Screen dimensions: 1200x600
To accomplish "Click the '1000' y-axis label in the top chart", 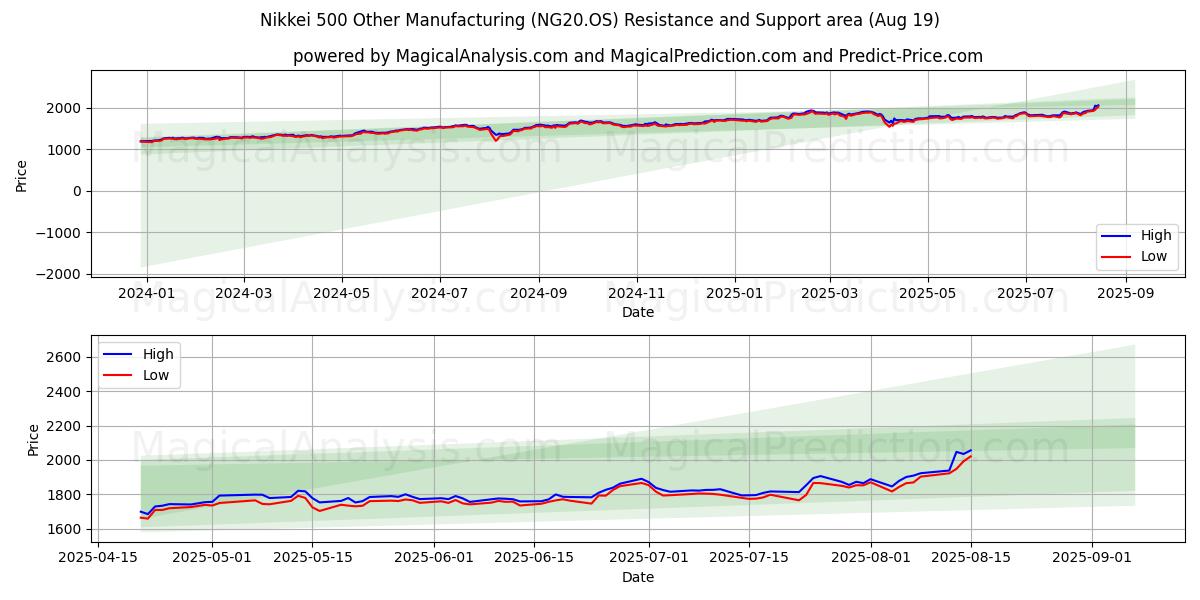I will (x=67, y=150).
